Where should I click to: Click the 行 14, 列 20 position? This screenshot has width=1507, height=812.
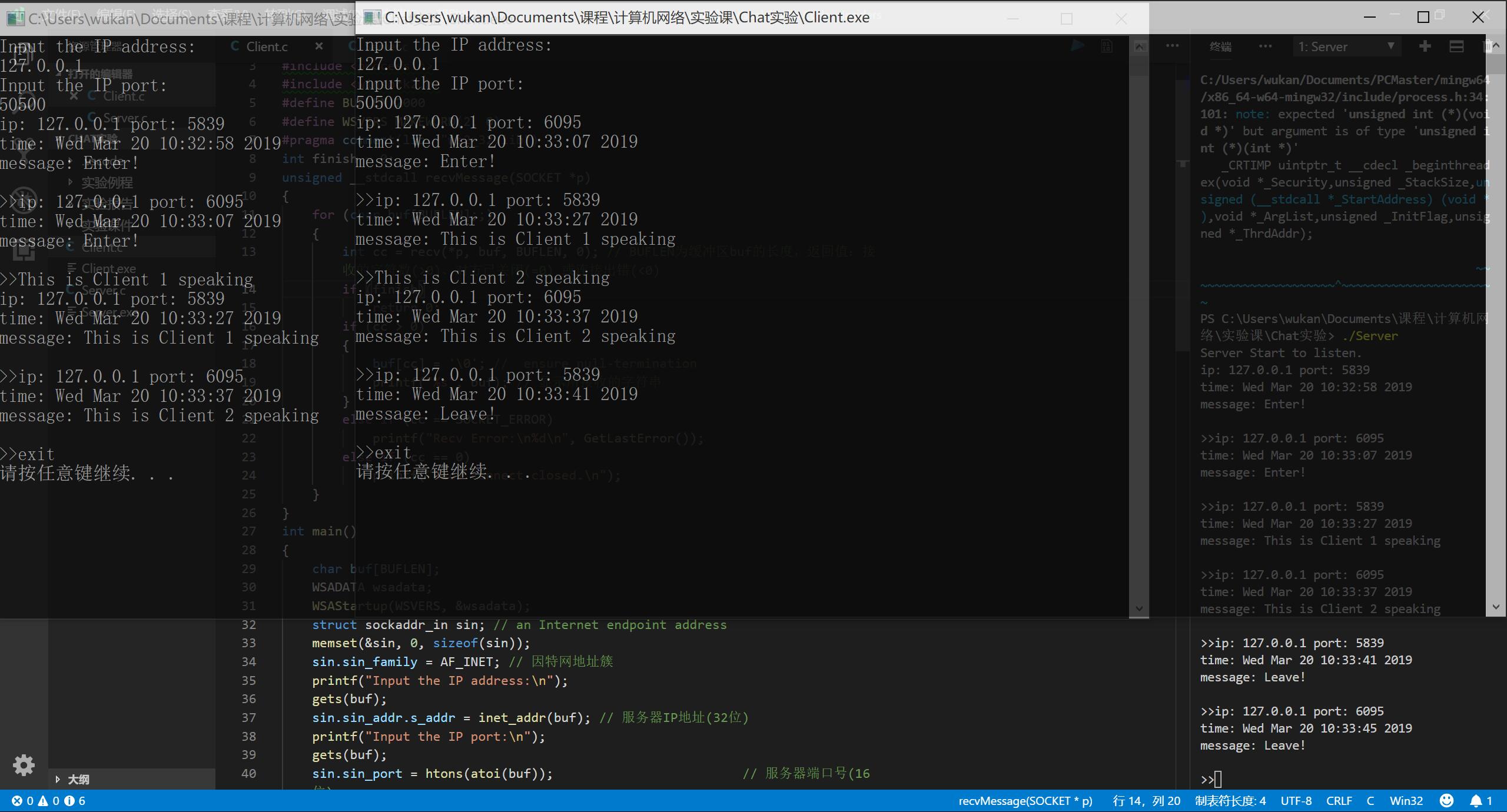[1146, 801]
